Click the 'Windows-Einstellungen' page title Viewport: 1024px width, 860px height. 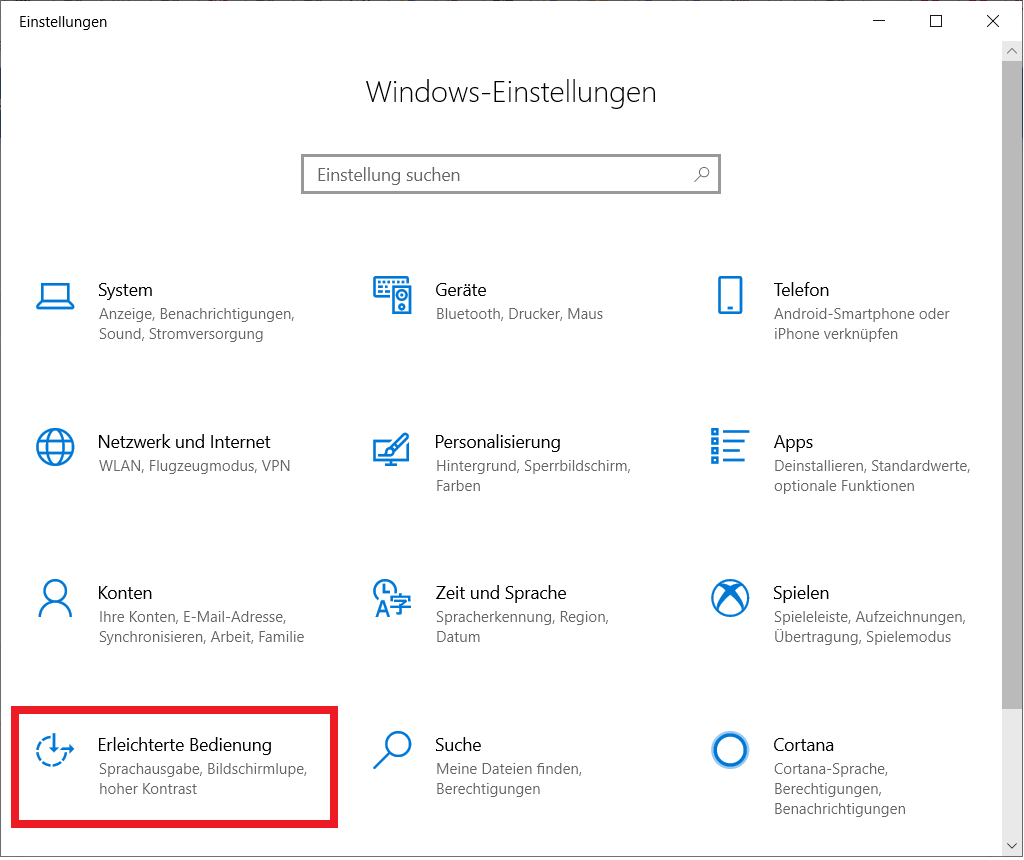click(511, 91)
